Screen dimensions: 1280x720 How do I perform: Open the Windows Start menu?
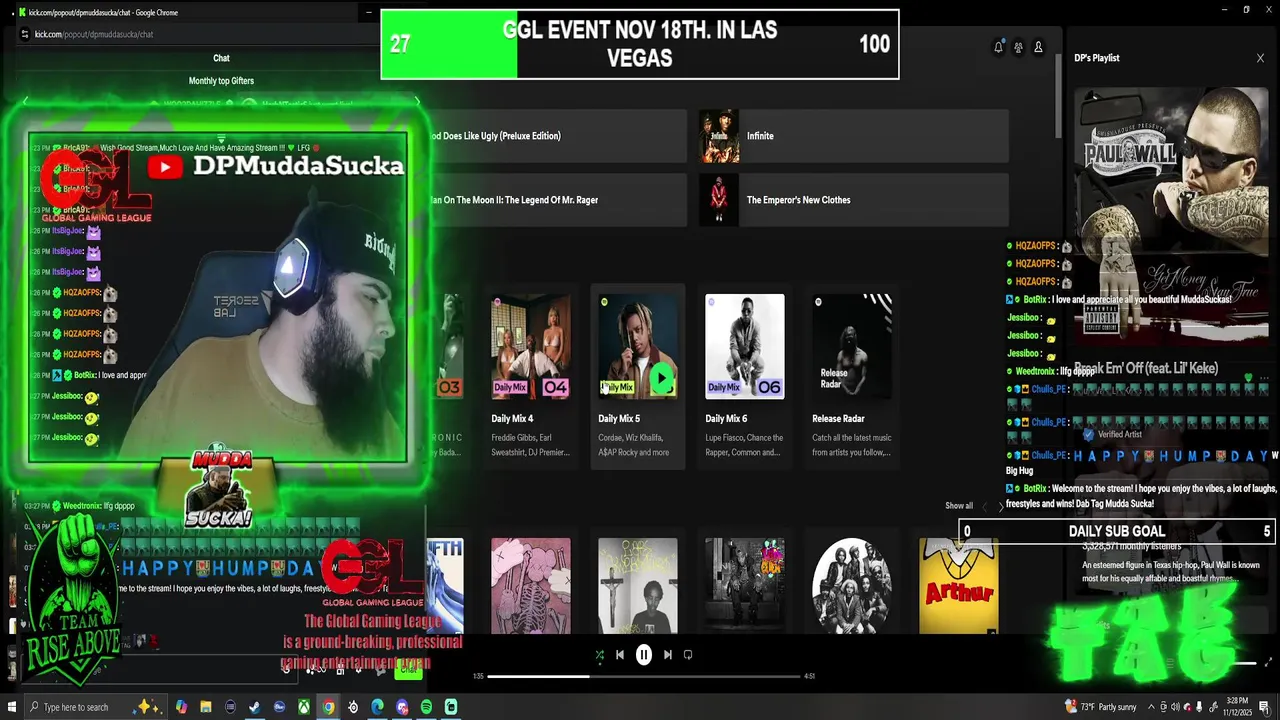pyautogui.click(x=10, y=707)
